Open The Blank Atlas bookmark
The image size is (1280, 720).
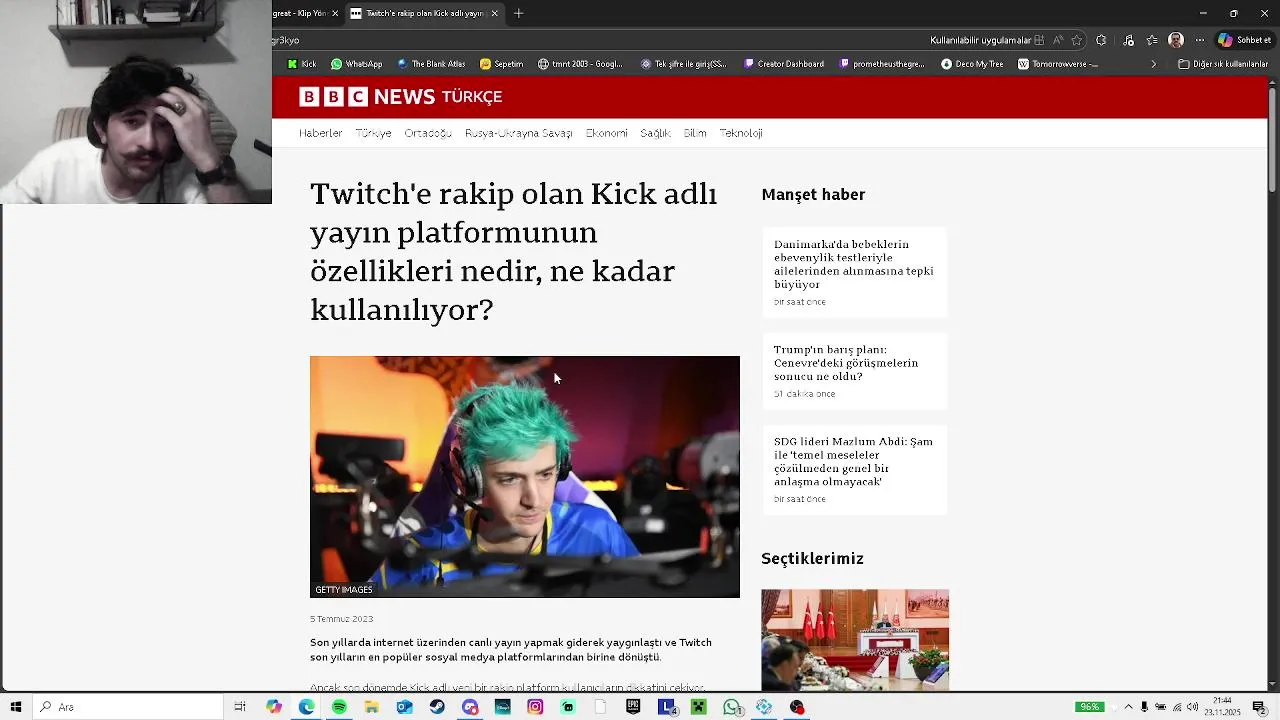coord(431,64)
